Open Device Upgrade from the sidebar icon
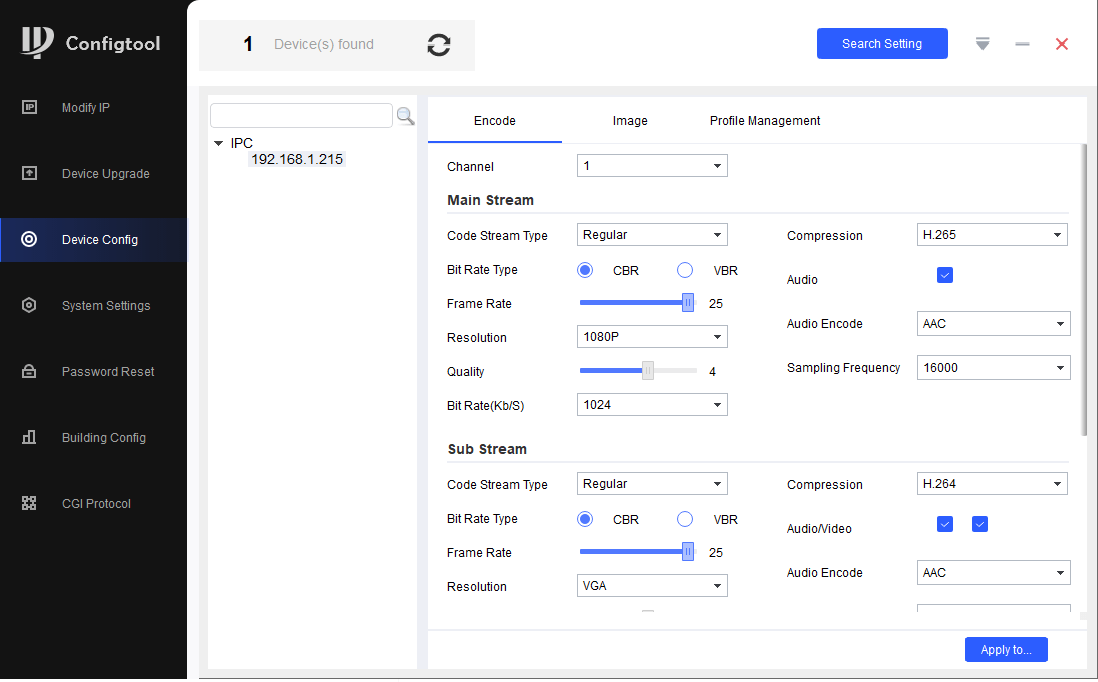 [29, 174]
